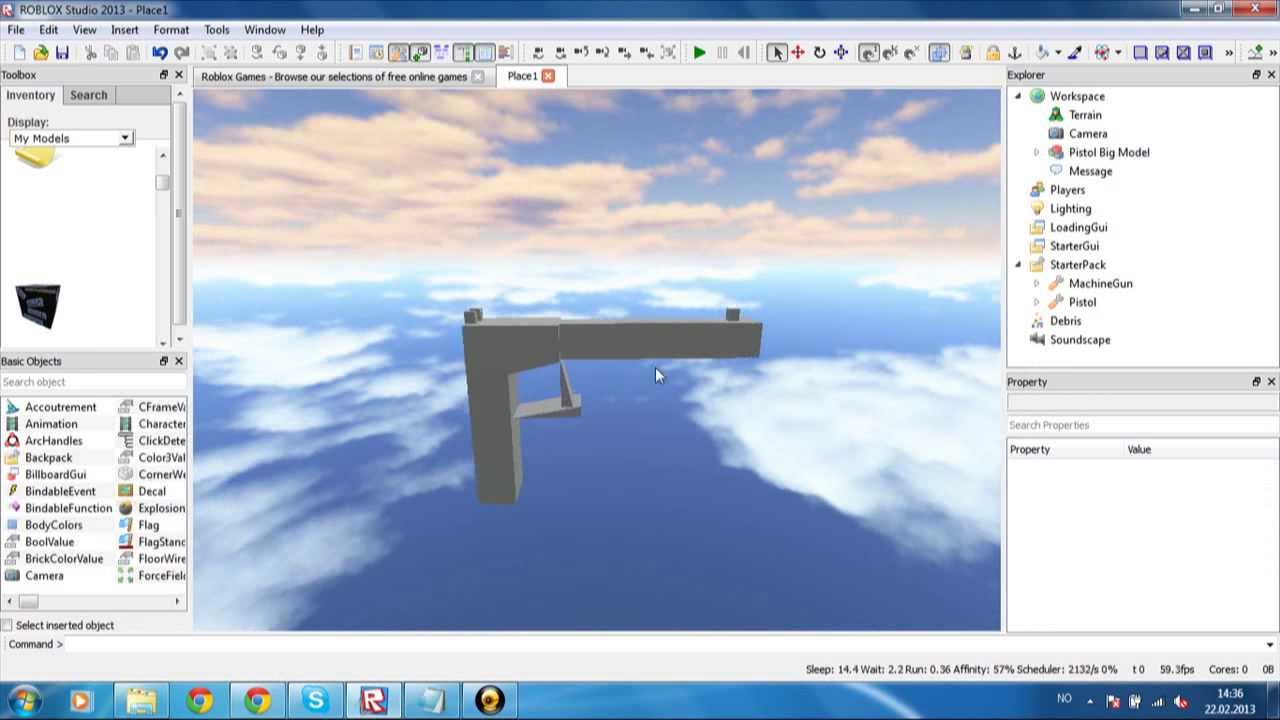Expand the Pistol Big Model node

coord(1037,152)
